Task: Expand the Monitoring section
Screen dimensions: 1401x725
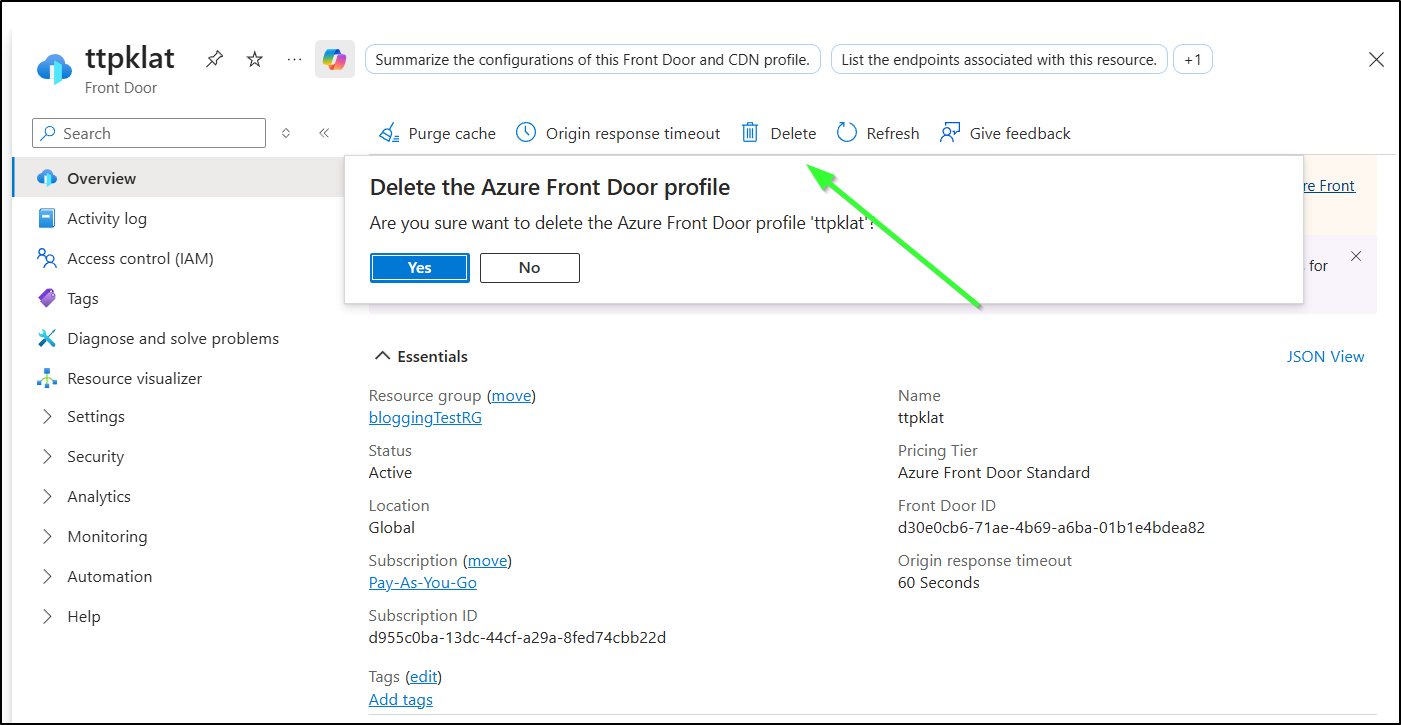Action: pyautogui.click(x=106, y=537)
